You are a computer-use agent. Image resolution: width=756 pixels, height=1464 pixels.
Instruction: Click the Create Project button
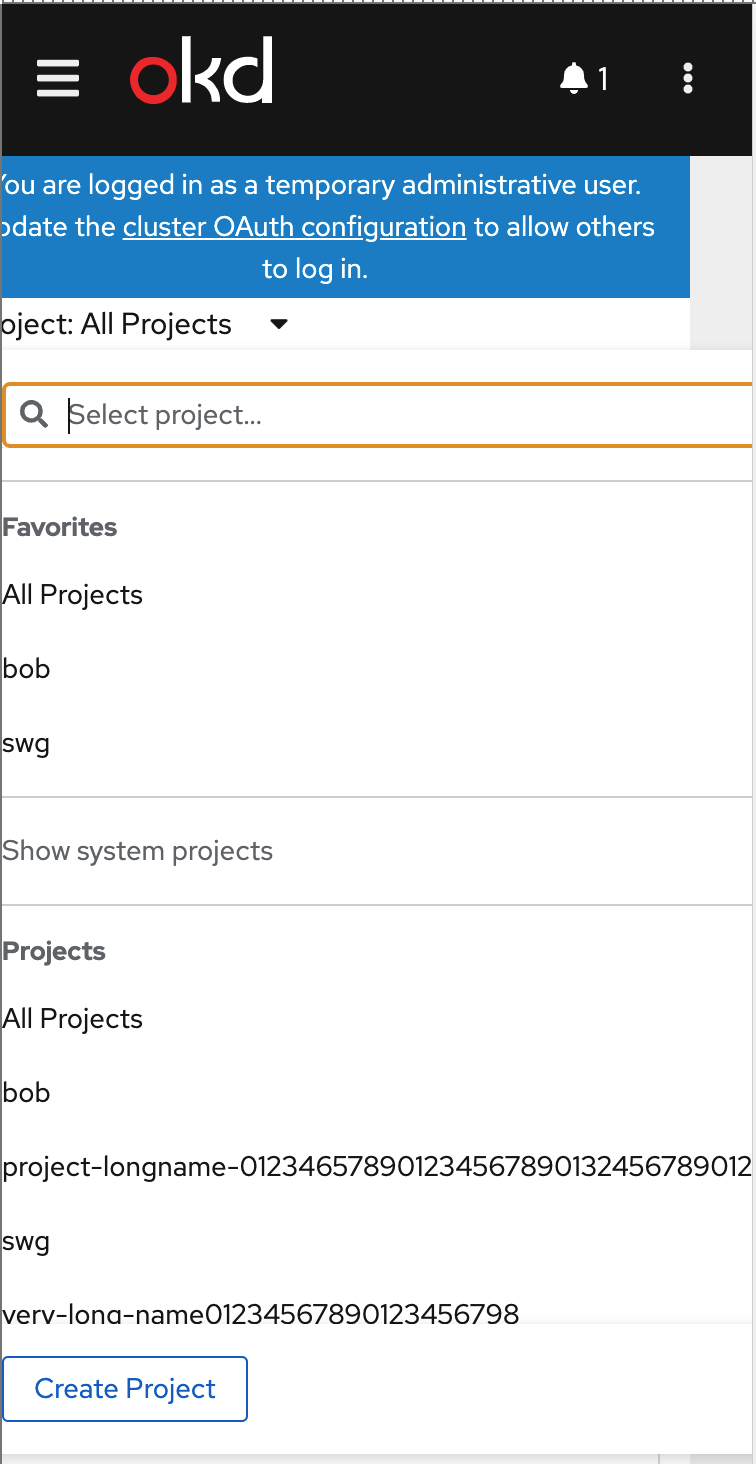(125, 1389)
